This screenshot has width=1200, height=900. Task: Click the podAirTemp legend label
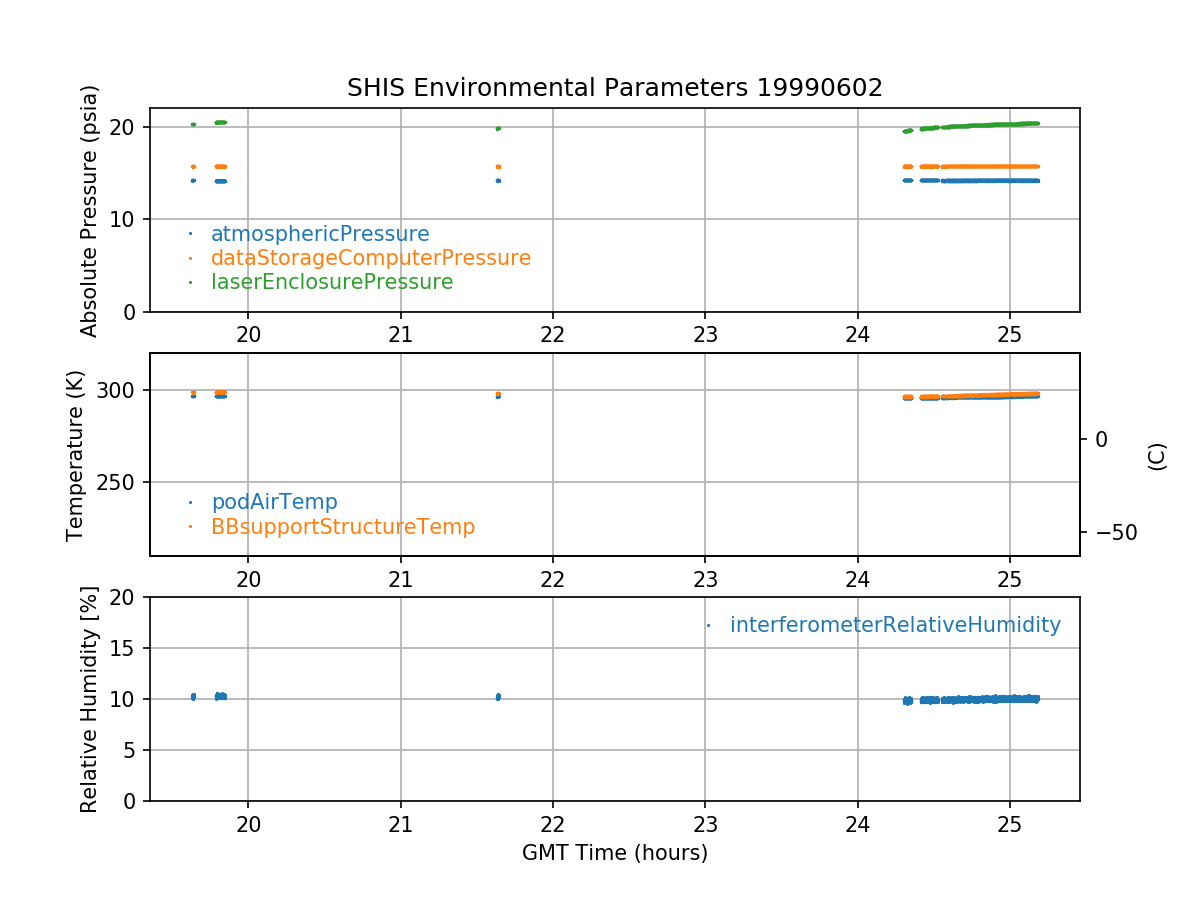[x=274, y=502]
